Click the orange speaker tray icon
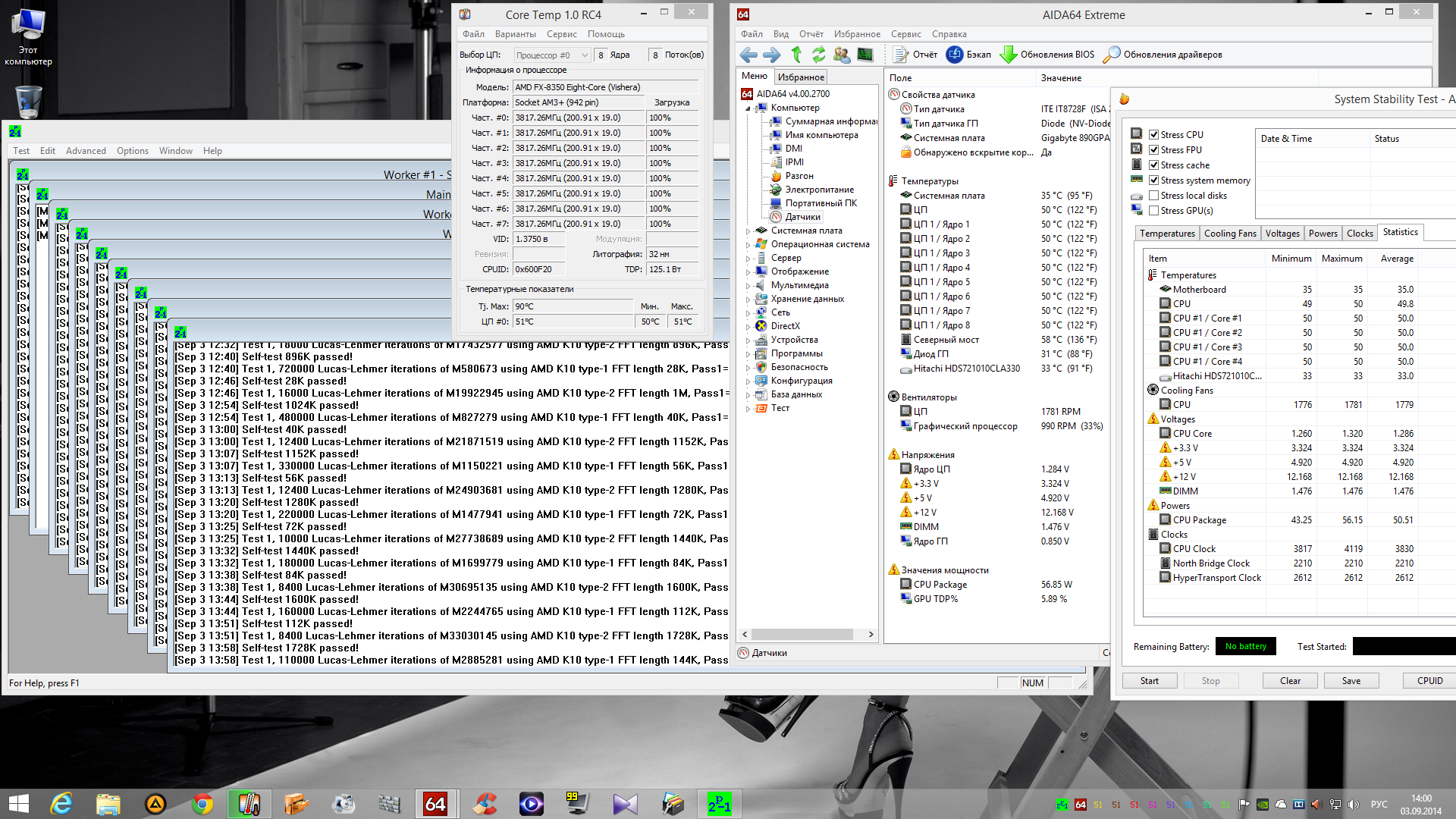 coord(1316,805)
